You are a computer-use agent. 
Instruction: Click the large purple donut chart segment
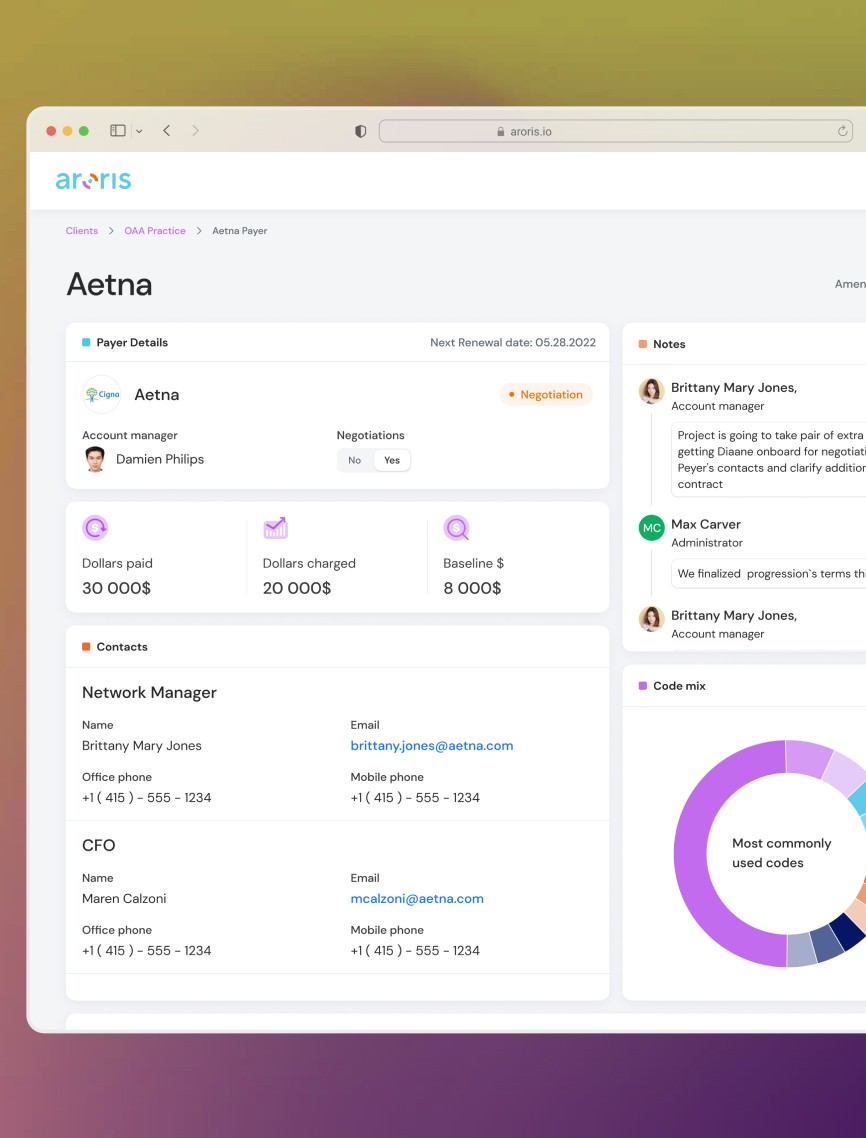pyautogui.click(x=690, y=854)
